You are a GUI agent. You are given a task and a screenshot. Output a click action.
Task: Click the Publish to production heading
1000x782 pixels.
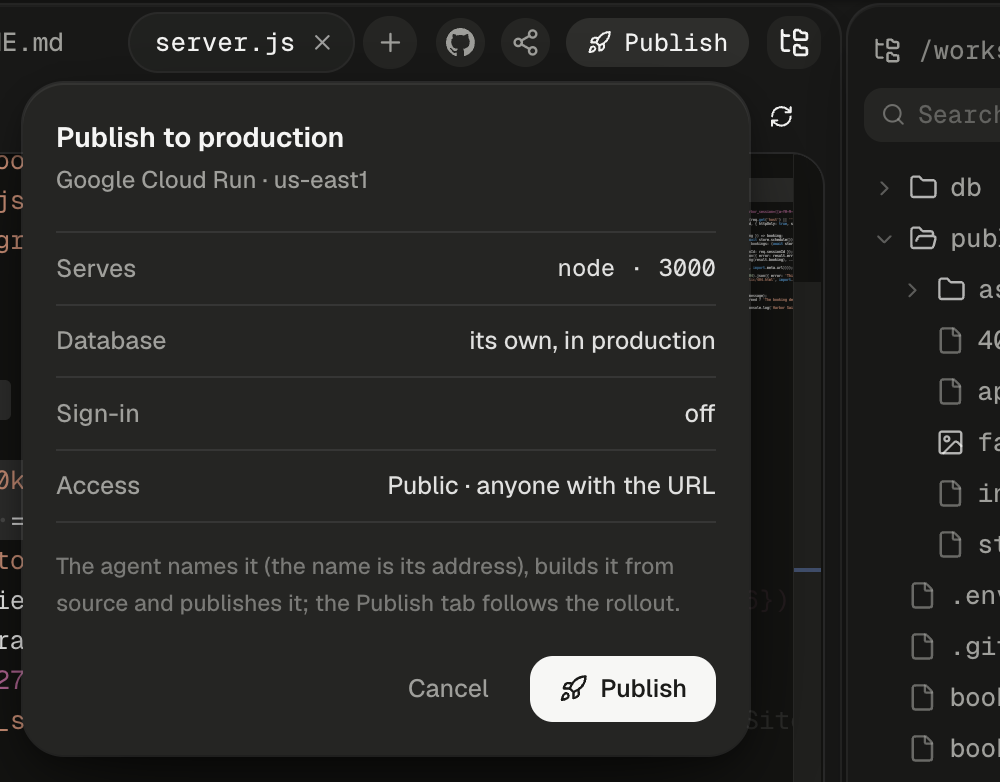point(200,138)
